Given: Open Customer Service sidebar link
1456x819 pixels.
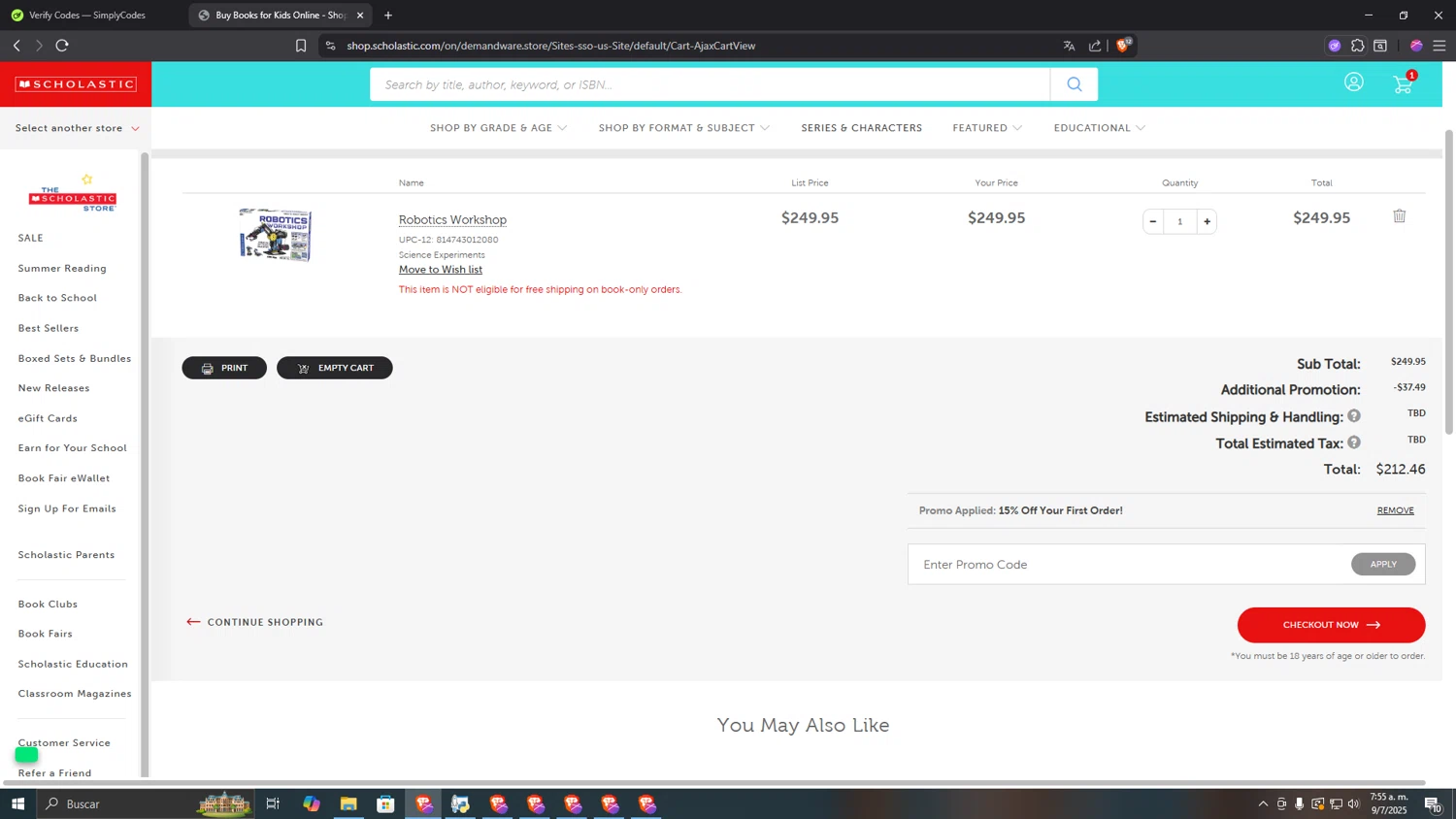Looking at the screenshot, I should tap(64, 743).
